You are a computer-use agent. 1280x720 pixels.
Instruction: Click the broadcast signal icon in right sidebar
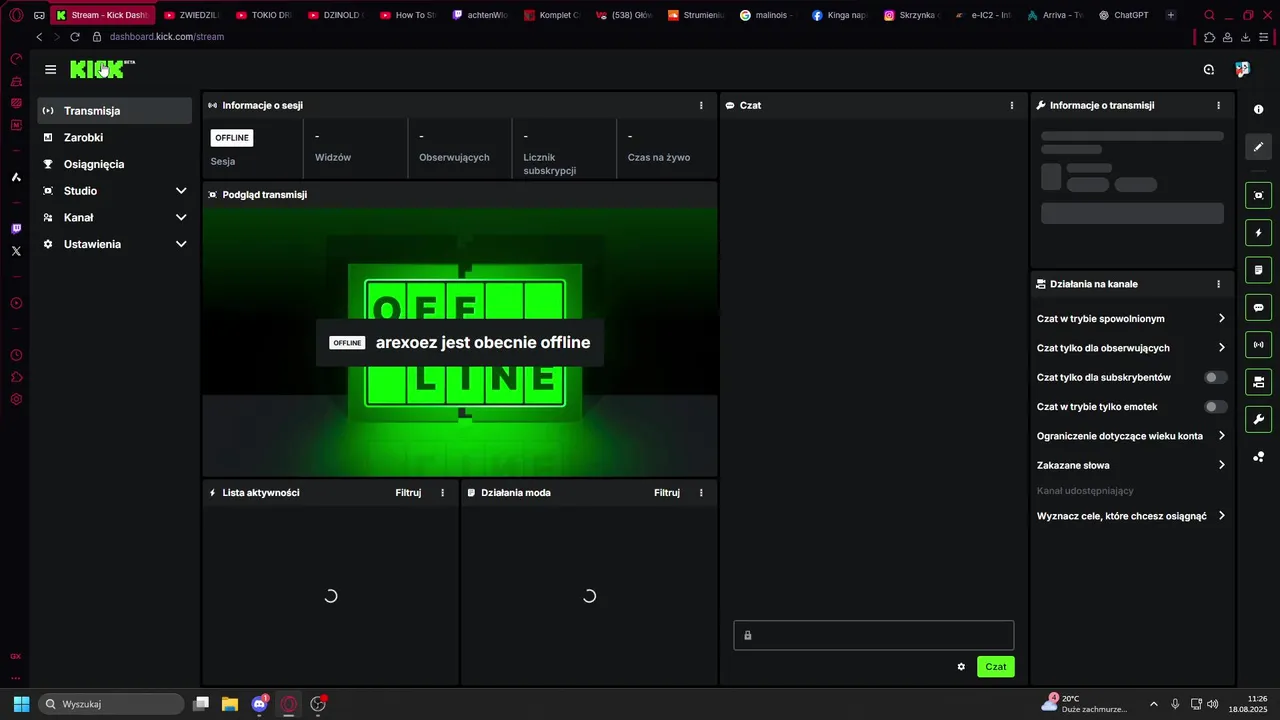pyautogui.click(x=1258, y=344)
